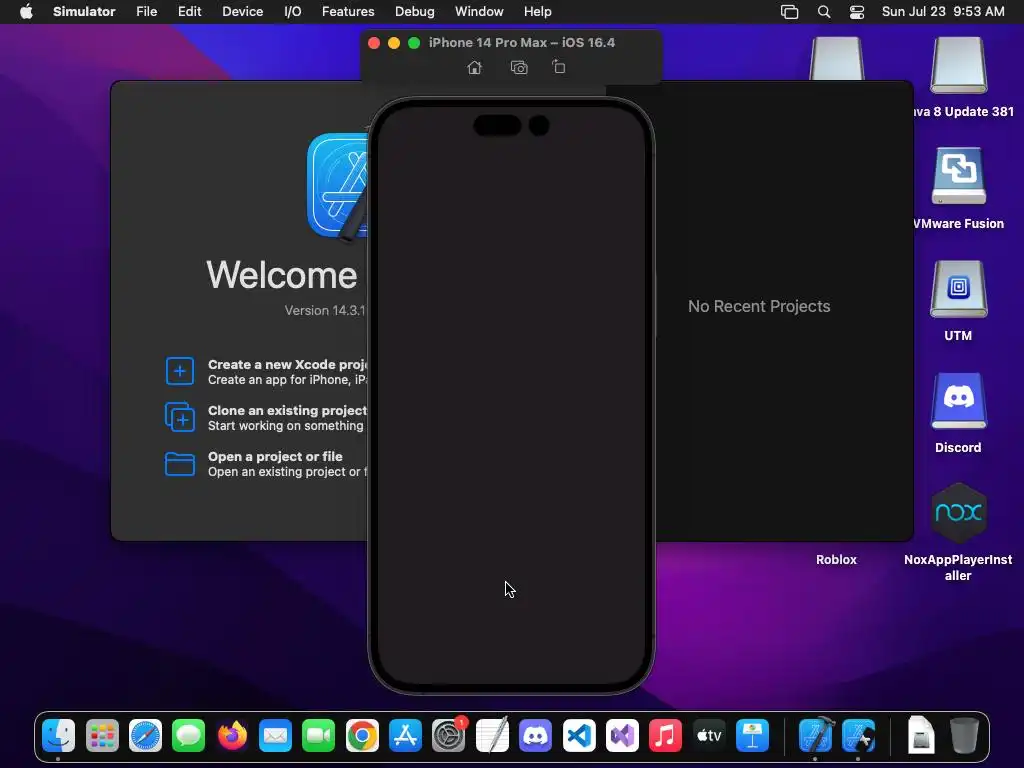This screenshot has height=768, width=1024.
Task: Select the Roblox desktop item label
Action: pyautogui.click(x=836, y=560)
